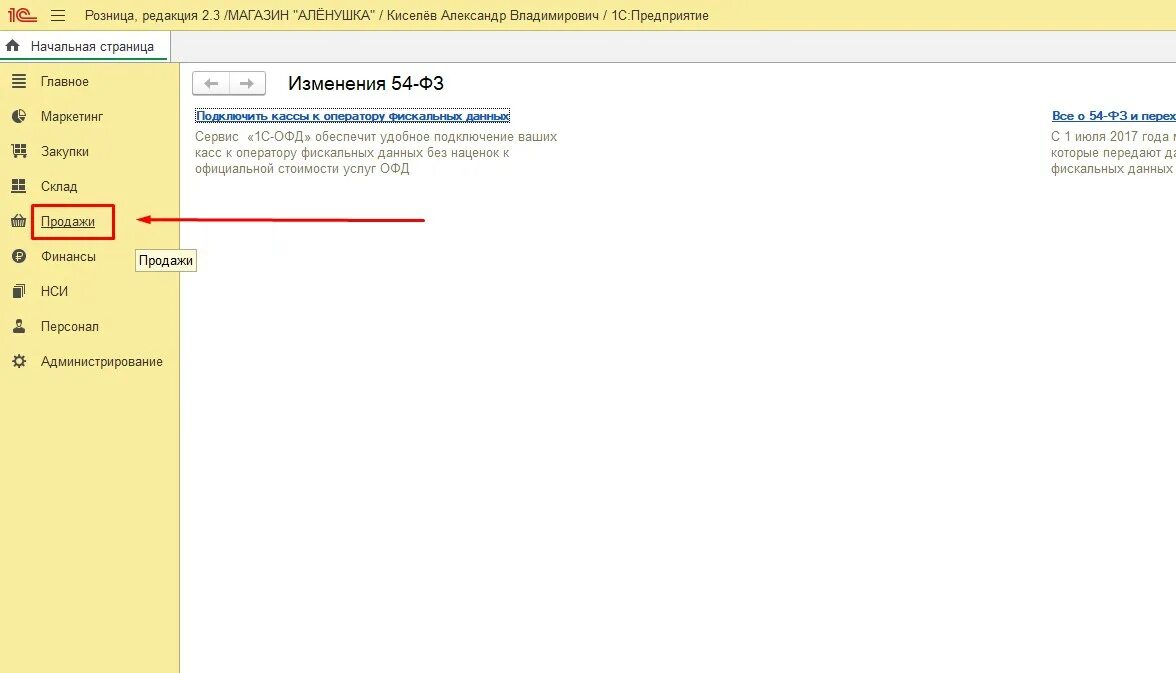Click the Администрирование gear icon

click(19, 361)
